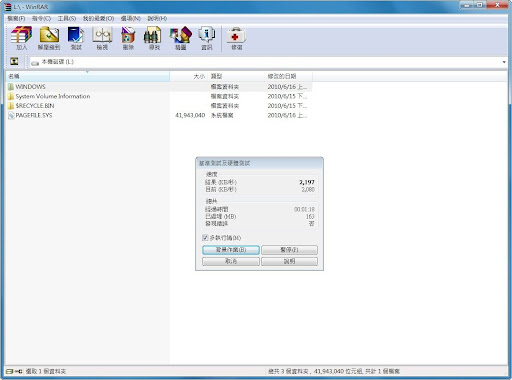Click the up-one-level folder icon beside address bar
Viewport: 512px width, 380px height.
(14, 61)
